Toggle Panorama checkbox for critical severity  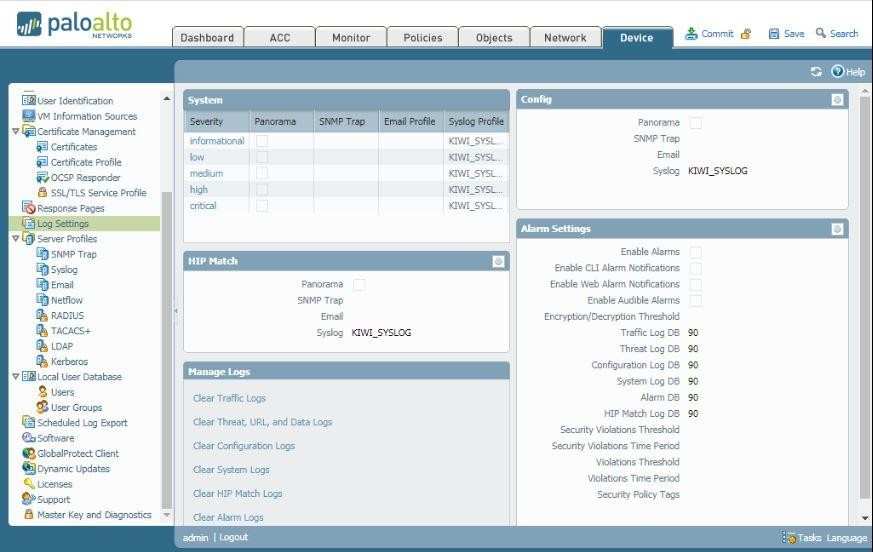coord(262,206)
